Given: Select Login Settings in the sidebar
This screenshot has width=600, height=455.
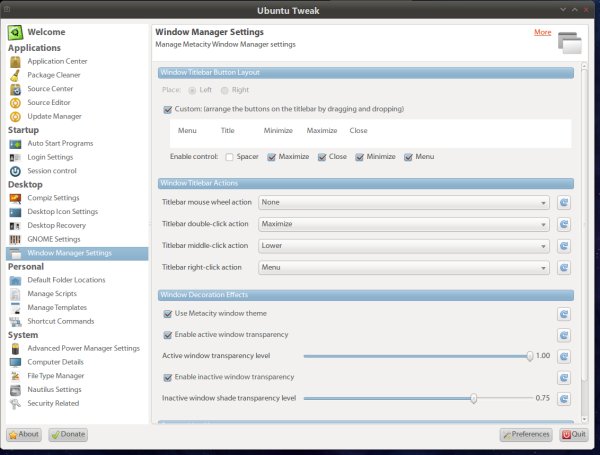Looking at the screenshot, I should [50, 157].
